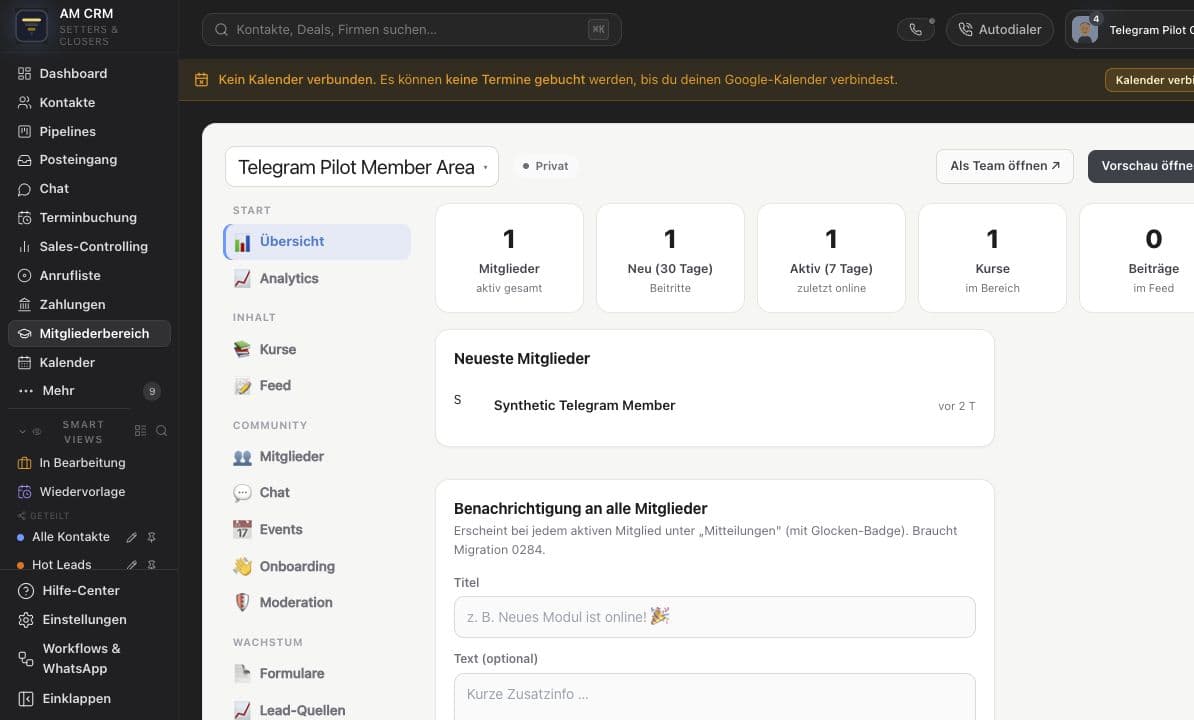Open the Wiedervorlage smart view
1194x720 pixels.
pyautogui.click(x=89, y=492)
